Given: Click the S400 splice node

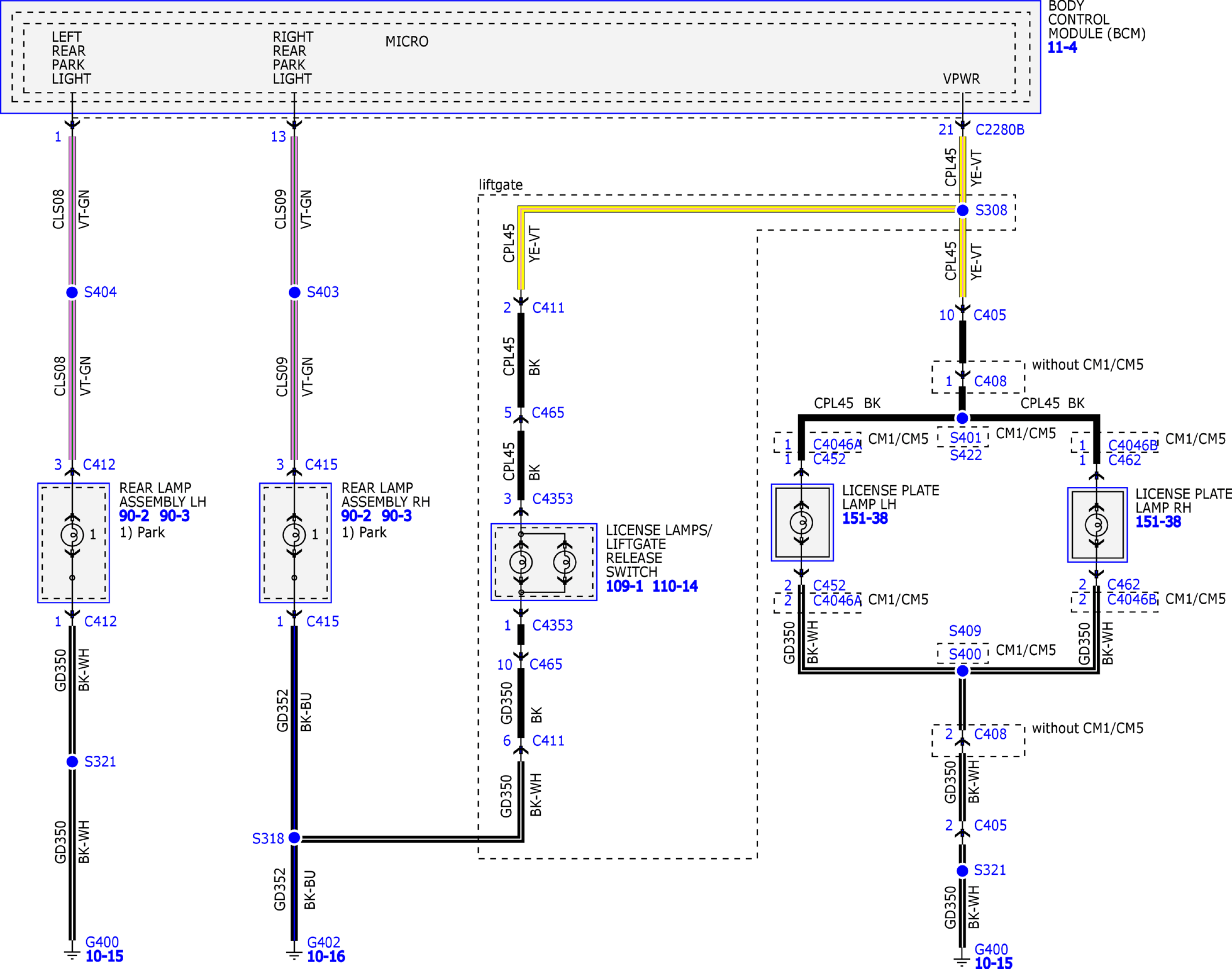Looking at the screenshot, I should 962,671.
